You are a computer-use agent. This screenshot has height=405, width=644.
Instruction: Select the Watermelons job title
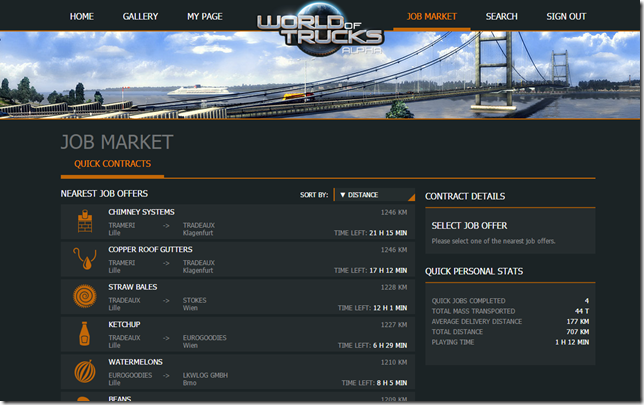(135, 362)
